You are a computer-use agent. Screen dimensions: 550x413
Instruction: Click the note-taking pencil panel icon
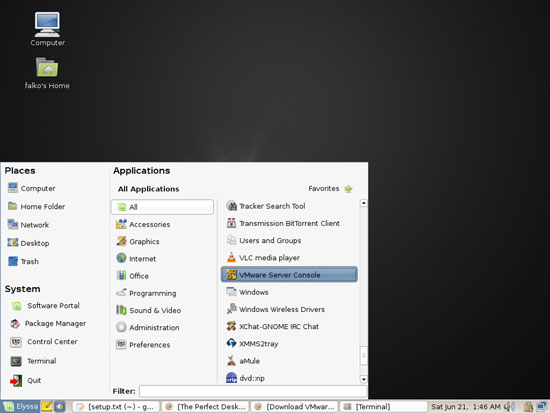tap(47, 406)
